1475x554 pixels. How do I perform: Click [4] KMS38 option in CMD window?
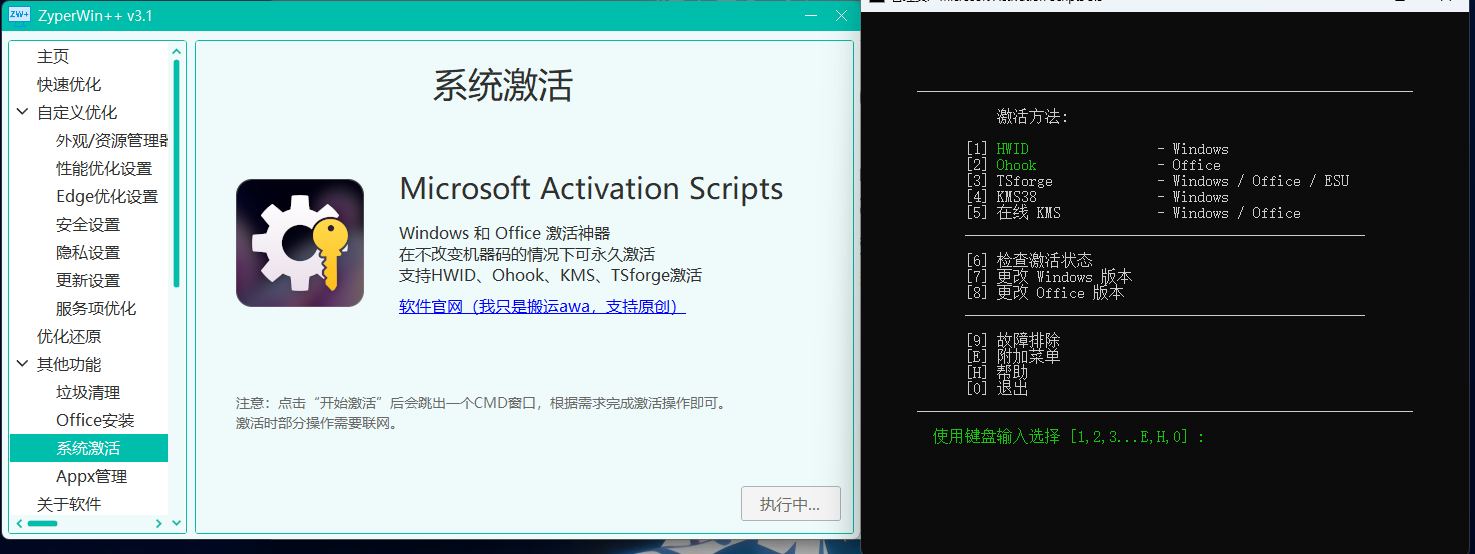(1097, 197)
